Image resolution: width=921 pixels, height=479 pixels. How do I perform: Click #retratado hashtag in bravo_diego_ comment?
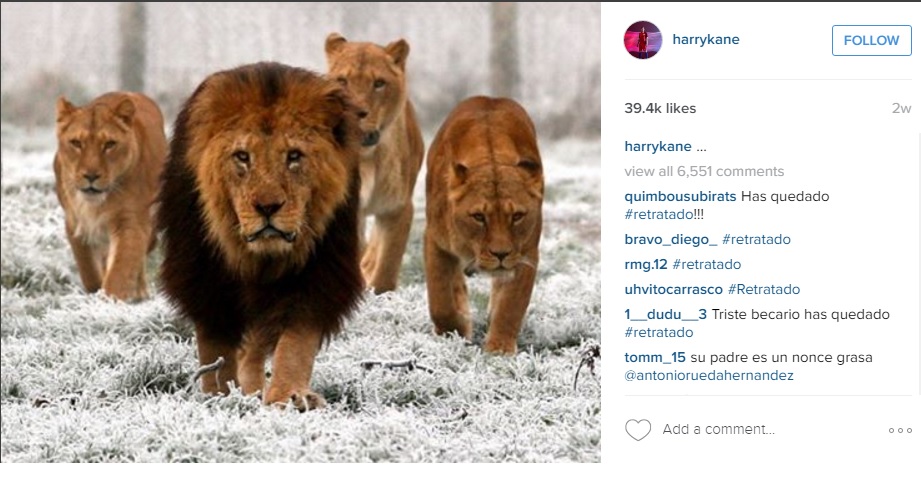(x=757, y=239)
